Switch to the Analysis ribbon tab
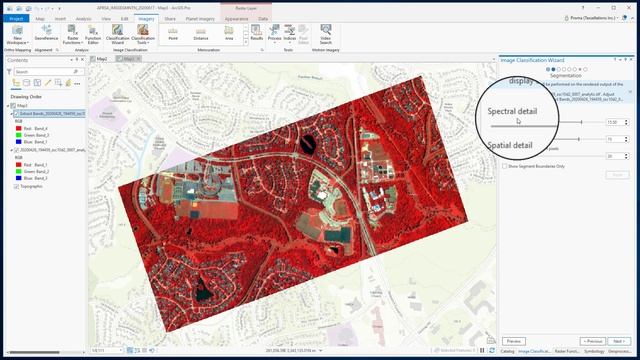The image size is (640, 360). [83, 19]
